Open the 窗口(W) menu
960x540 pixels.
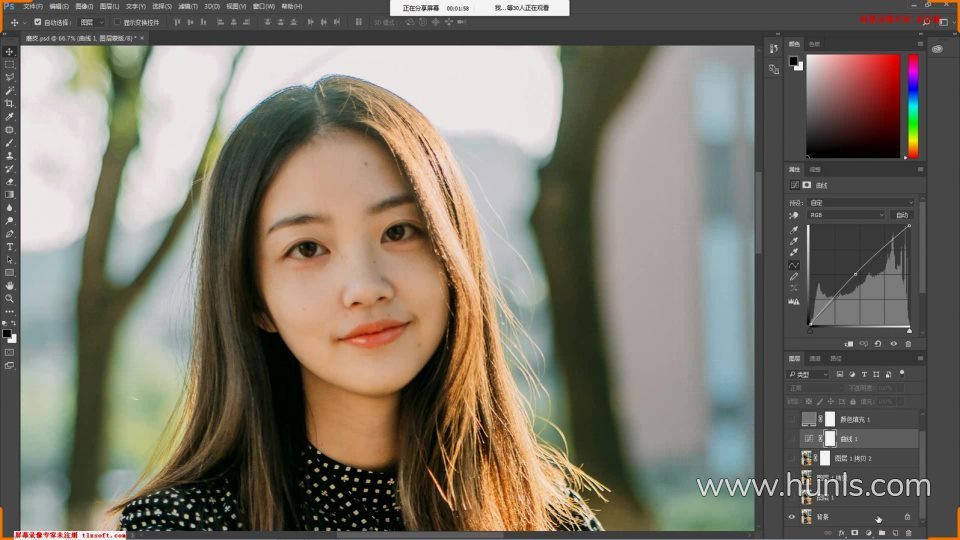[264, 6]
